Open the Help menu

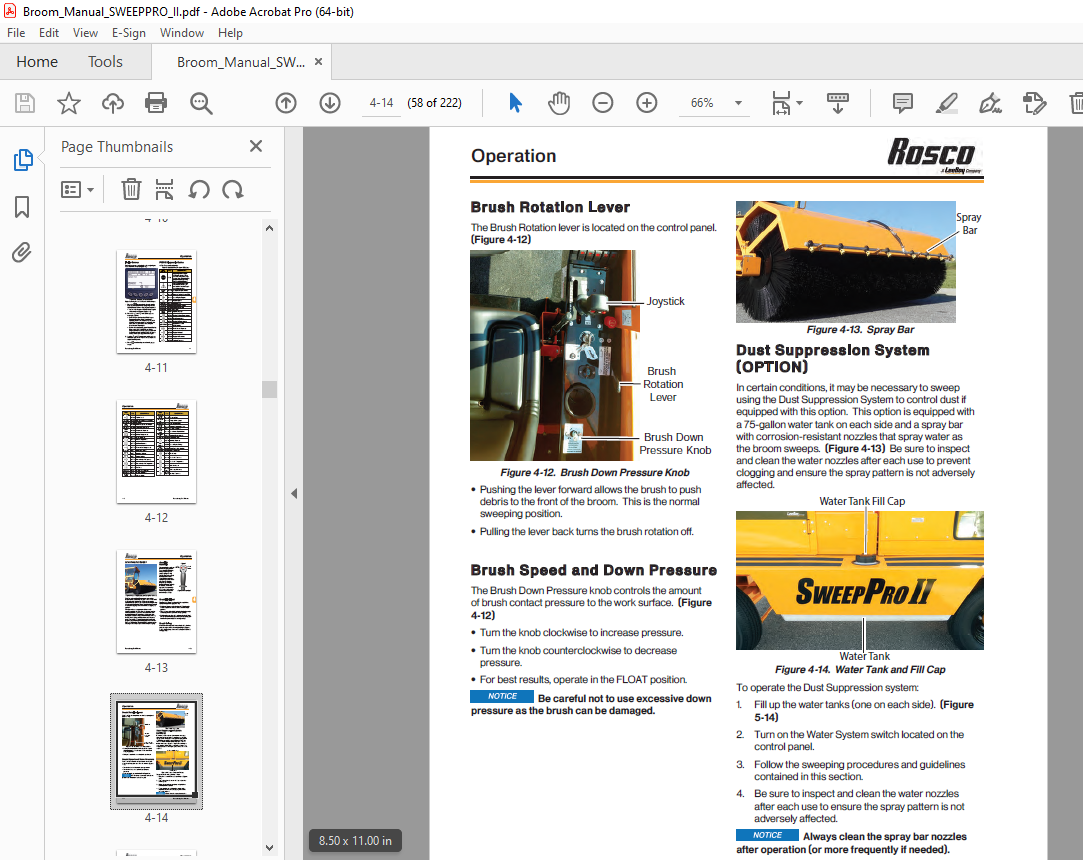pyautogui.click(x=230, y=32)
